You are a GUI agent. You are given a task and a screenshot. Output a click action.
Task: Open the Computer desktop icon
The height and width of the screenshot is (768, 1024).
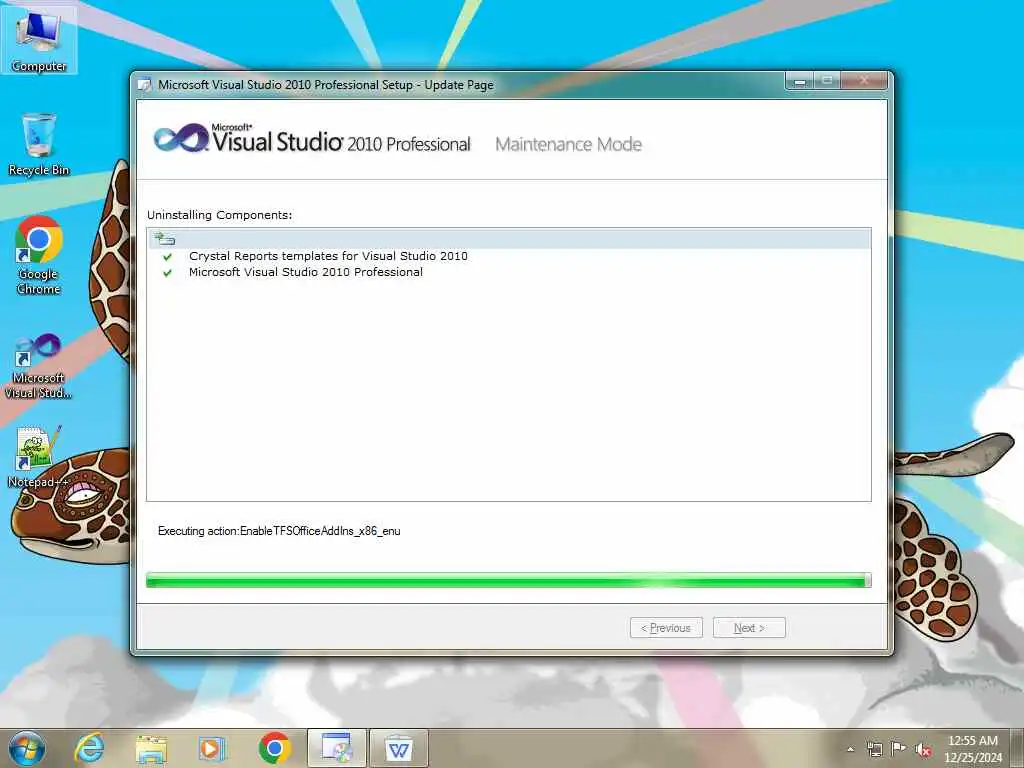pyautogui.click(x=39, y=39)
